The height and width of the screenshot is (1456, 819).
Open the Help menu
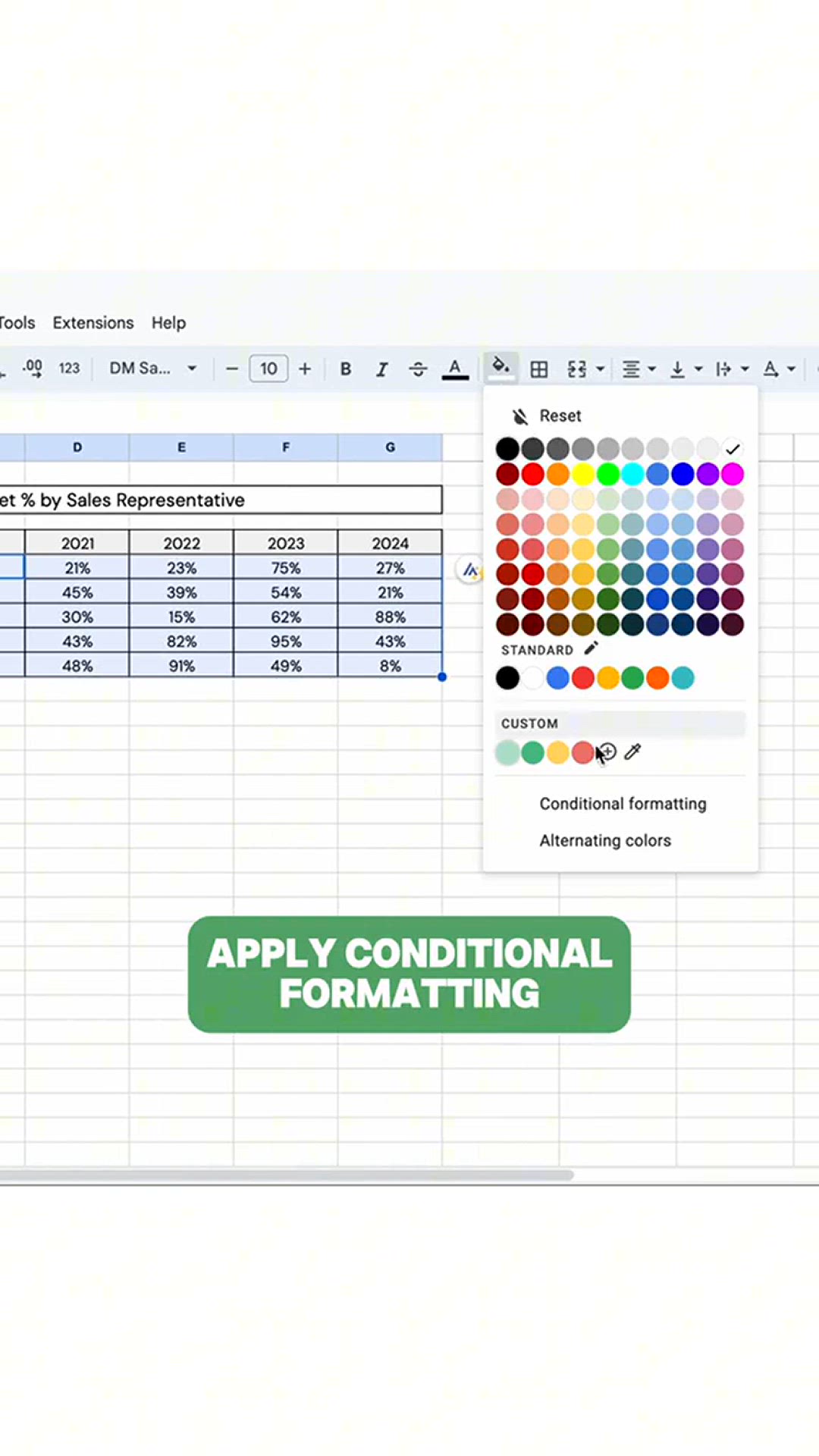tap(168, 323)
